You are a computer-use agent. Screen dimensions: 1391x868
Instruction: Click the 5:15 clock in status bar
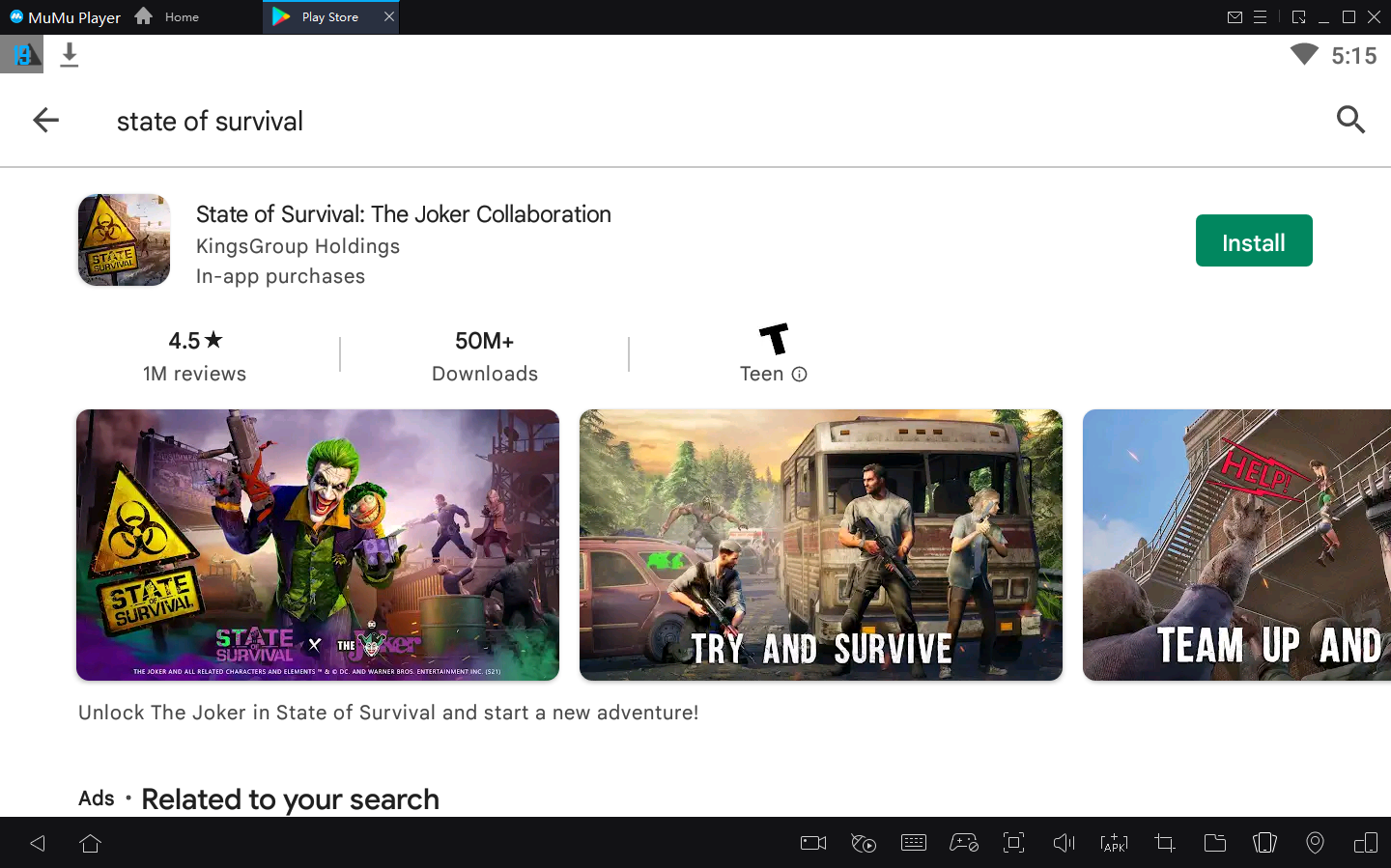(1354, 56)
